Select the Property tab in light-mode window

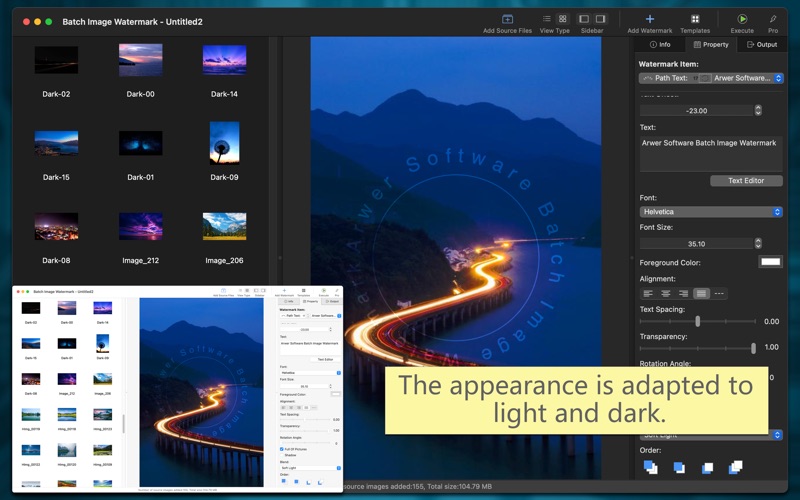pos(310,302)
